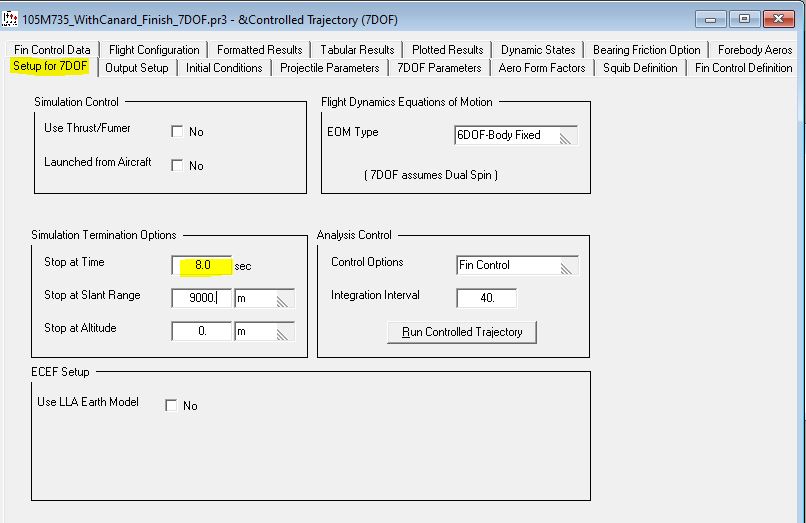This screenshot has height=523, width=806.
Task: Expand the Control Options dropdown
Action: coord(517,266)
